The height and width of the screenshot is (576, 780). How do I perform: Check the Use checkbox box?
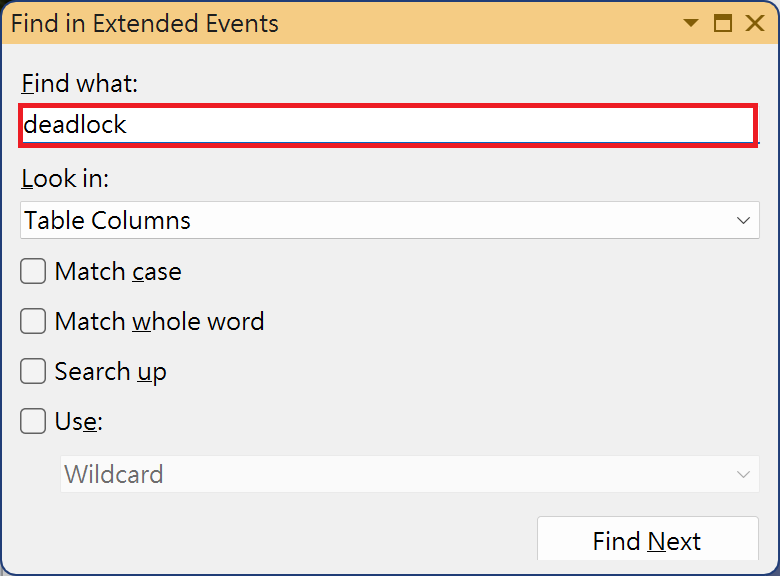tap(34, 421)
